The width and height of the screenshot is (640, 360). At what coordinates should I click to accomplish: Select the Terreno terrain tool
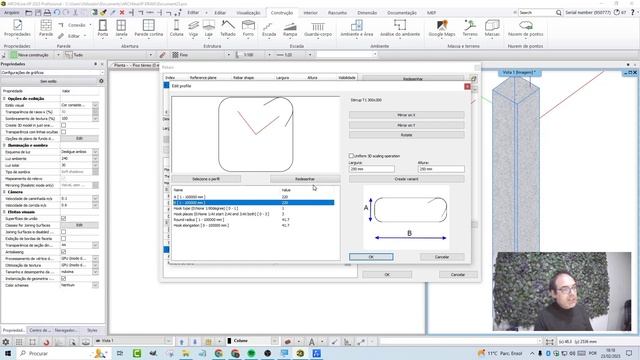coord(470,28)
